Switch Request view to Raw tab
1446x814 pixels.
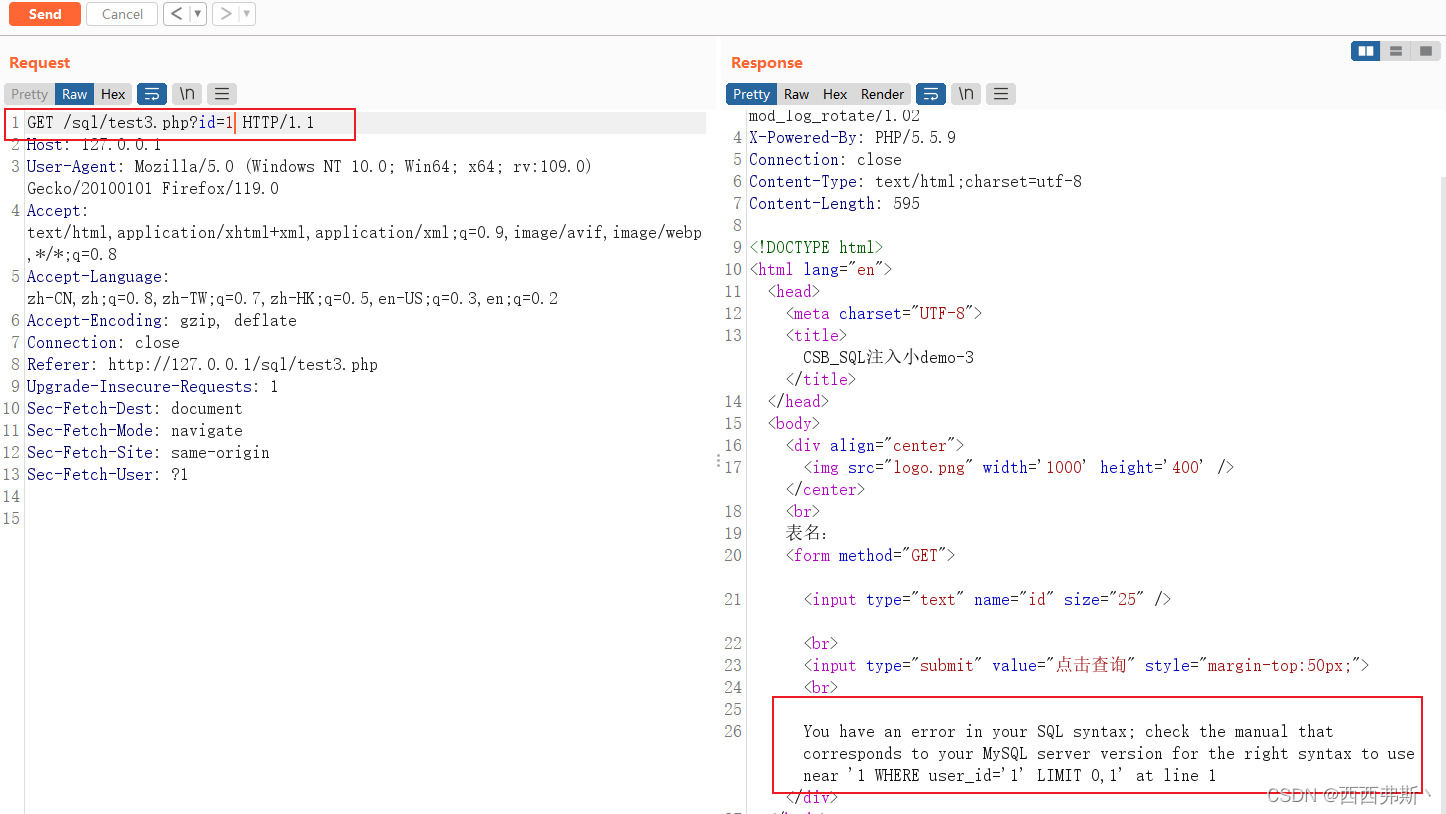[75, 94]
